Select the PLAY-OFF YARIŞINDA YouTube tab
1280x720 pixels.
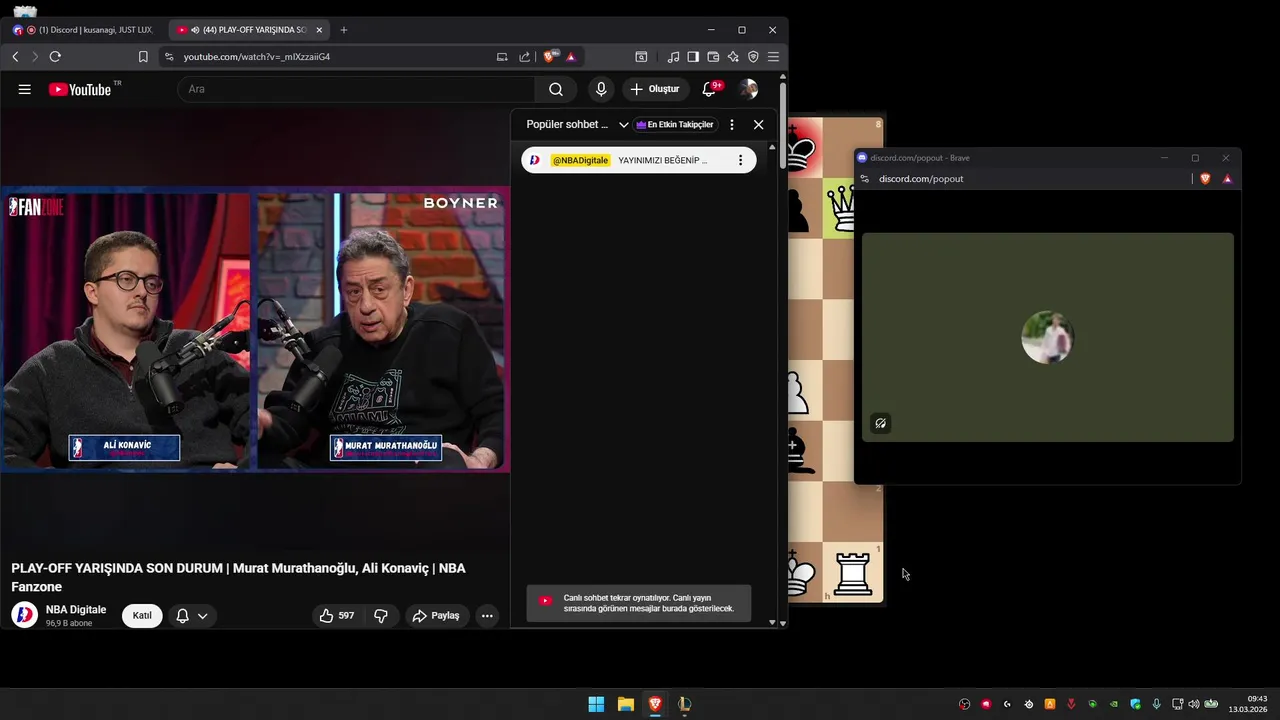pyautogui.click(x=250, y=30)
